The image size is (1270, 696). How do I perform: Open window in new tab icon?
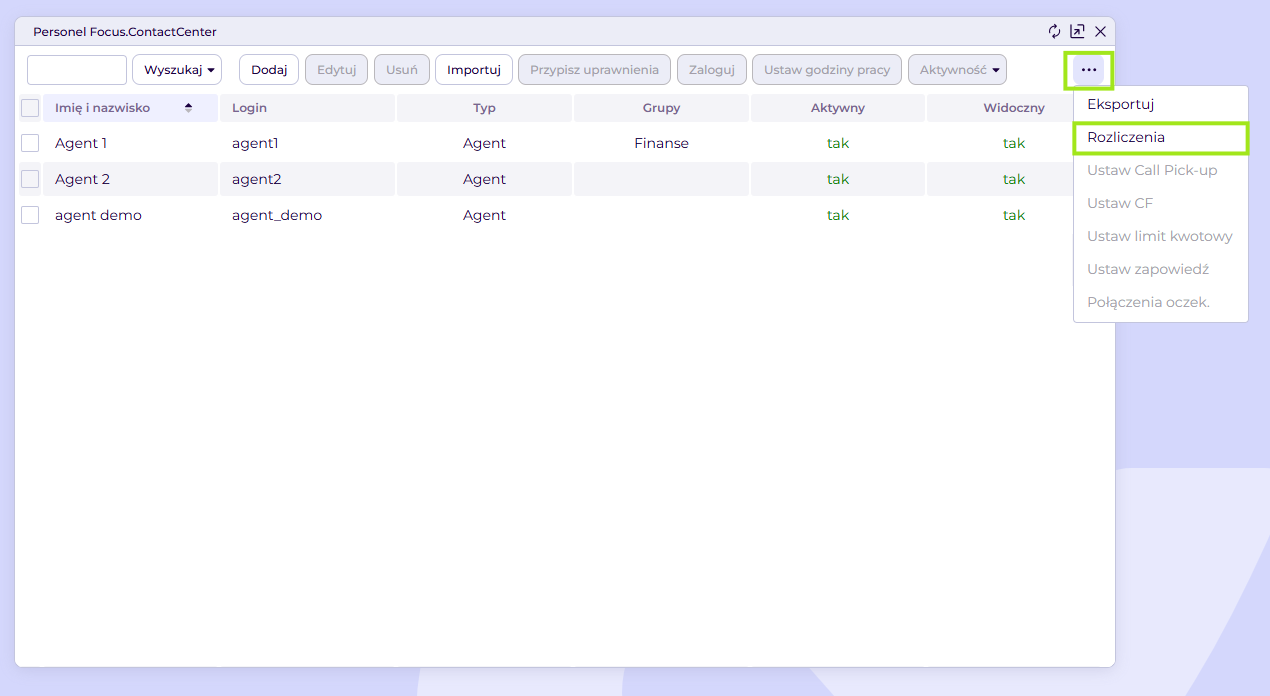[1077, 31]
